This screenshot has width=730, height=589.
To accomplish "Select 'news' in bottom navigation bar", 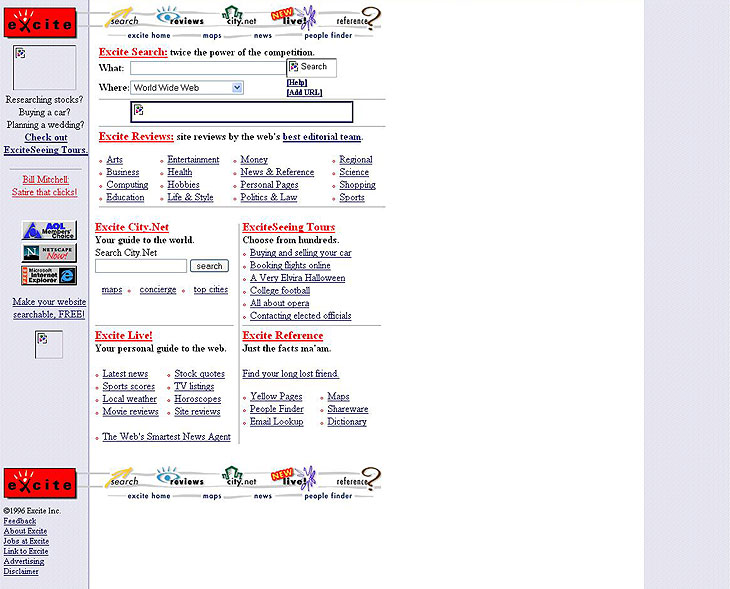I will coord(262,496).
